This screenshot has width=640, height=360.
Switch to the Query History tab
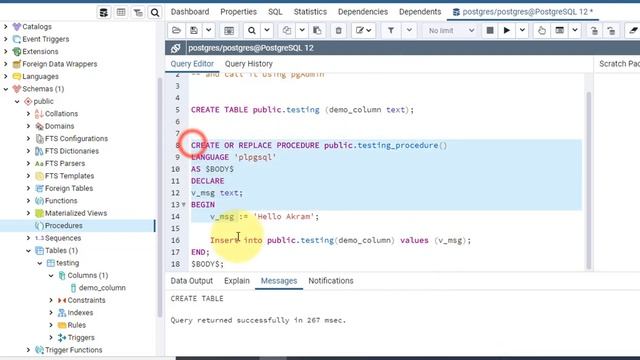click(x=249, y=64)
